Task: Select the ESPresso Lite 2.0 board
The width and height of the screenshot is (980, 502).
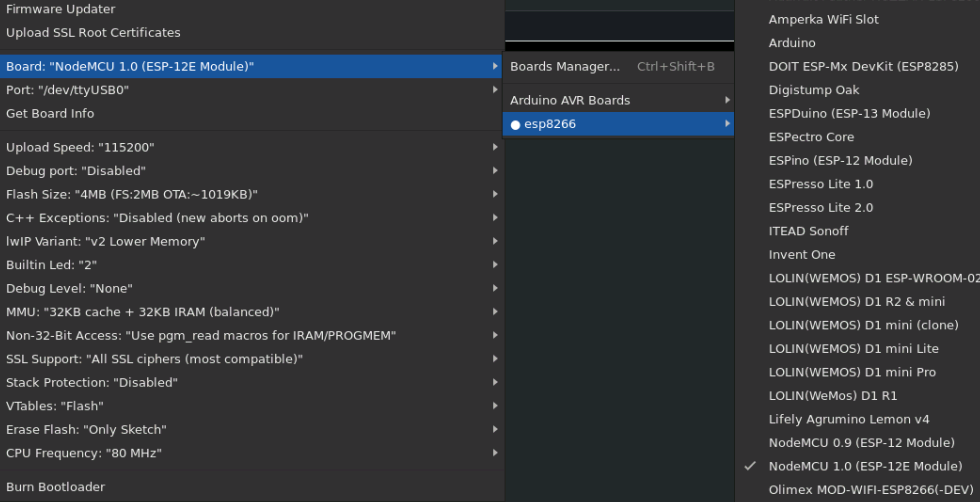Action: (x=820, y=207)
